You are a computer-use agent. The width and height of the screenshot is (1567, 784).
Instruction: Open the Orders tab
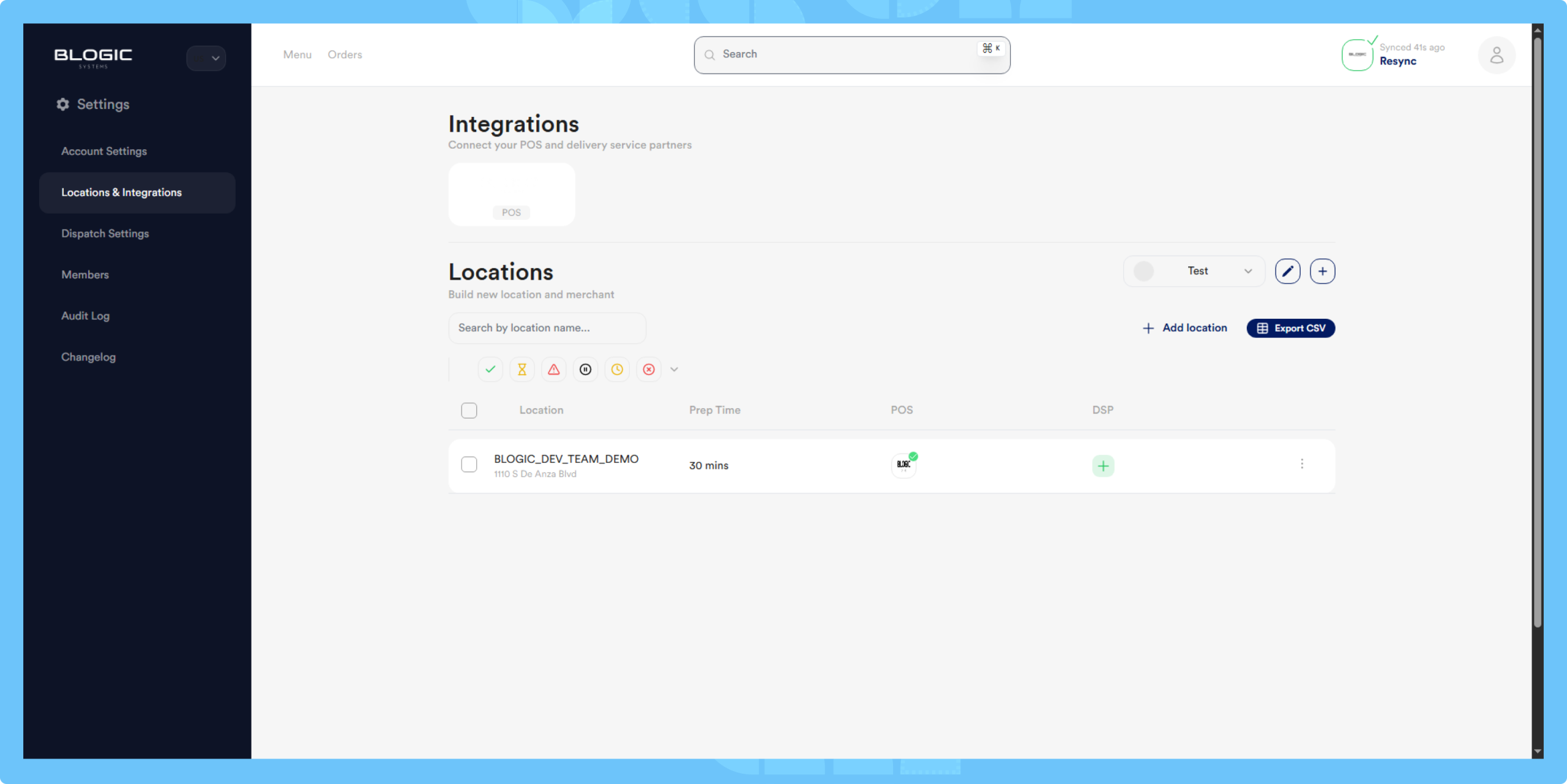click(x=345, y=54)
